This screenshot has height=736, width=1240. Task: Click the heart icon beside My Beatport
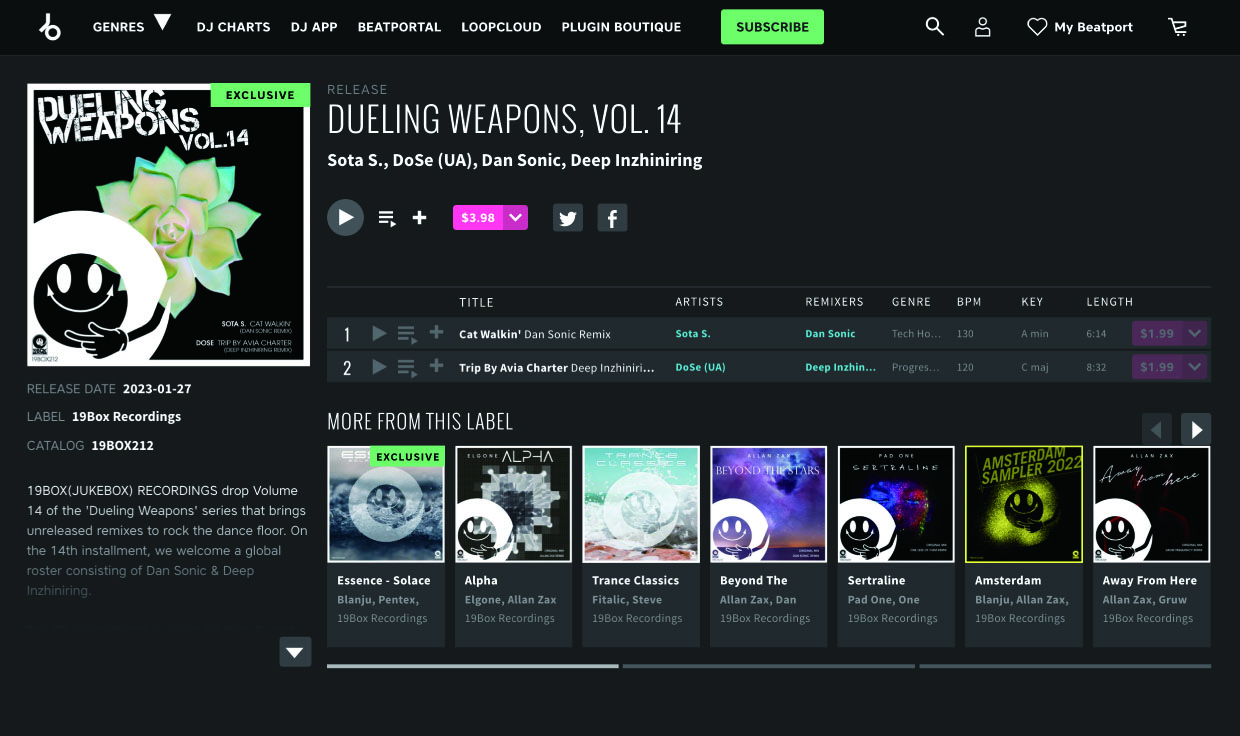coord(1037,27)
